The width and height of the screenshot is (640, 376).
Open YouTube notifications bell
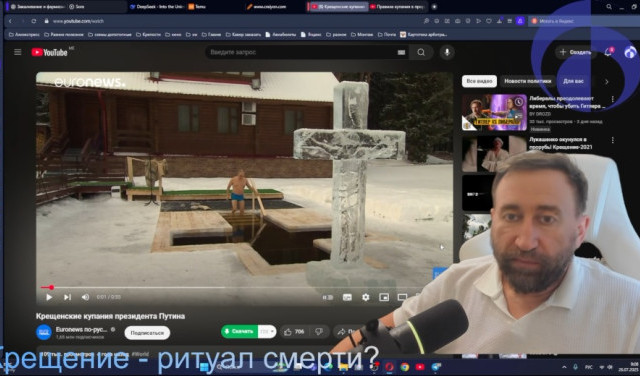[608, 52]
